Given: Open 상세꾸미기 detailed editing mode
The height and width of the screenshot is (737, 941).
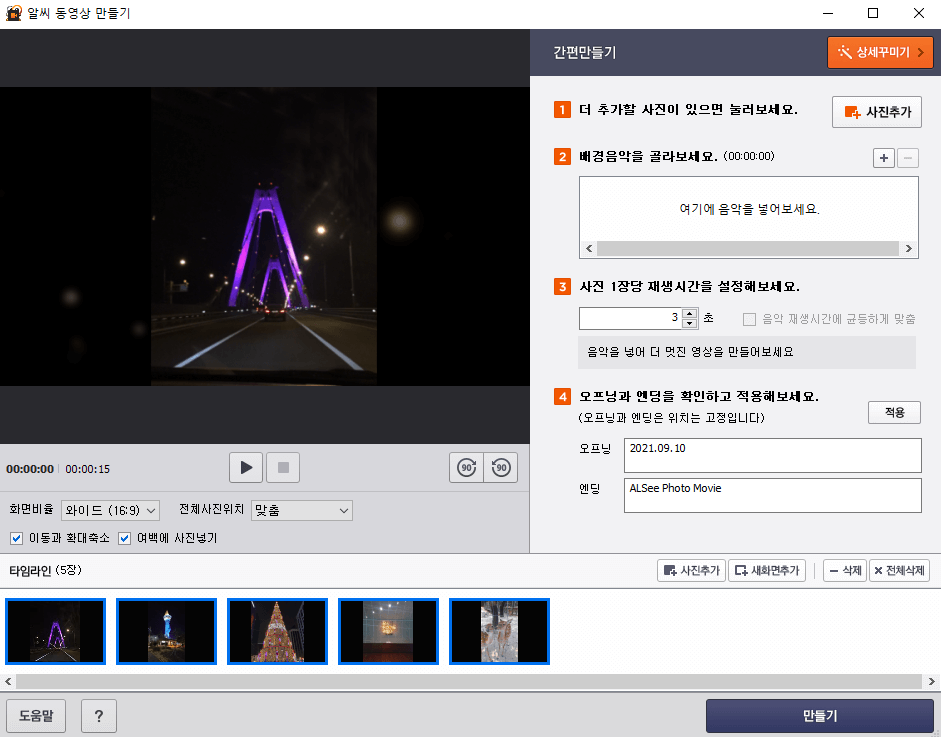Looking at the screenshot, I should [x=880, y=52].
